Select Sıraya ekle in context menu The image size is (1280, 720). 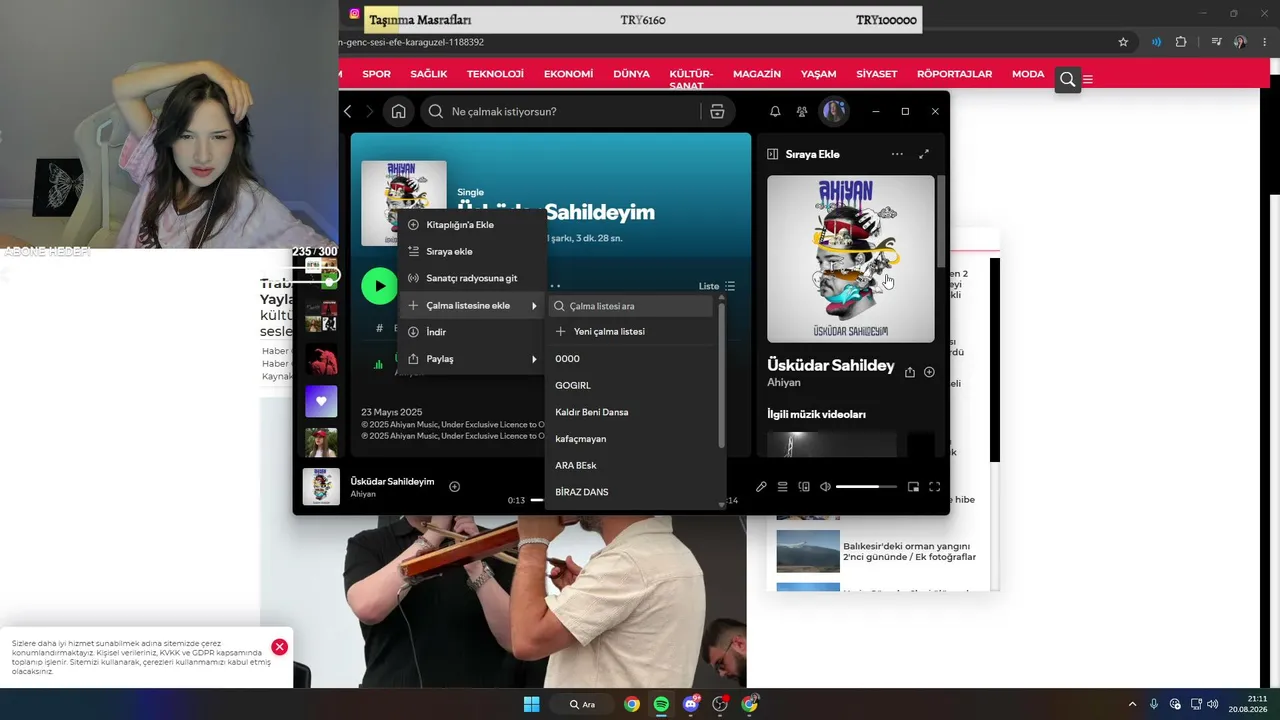click(472, 252)
